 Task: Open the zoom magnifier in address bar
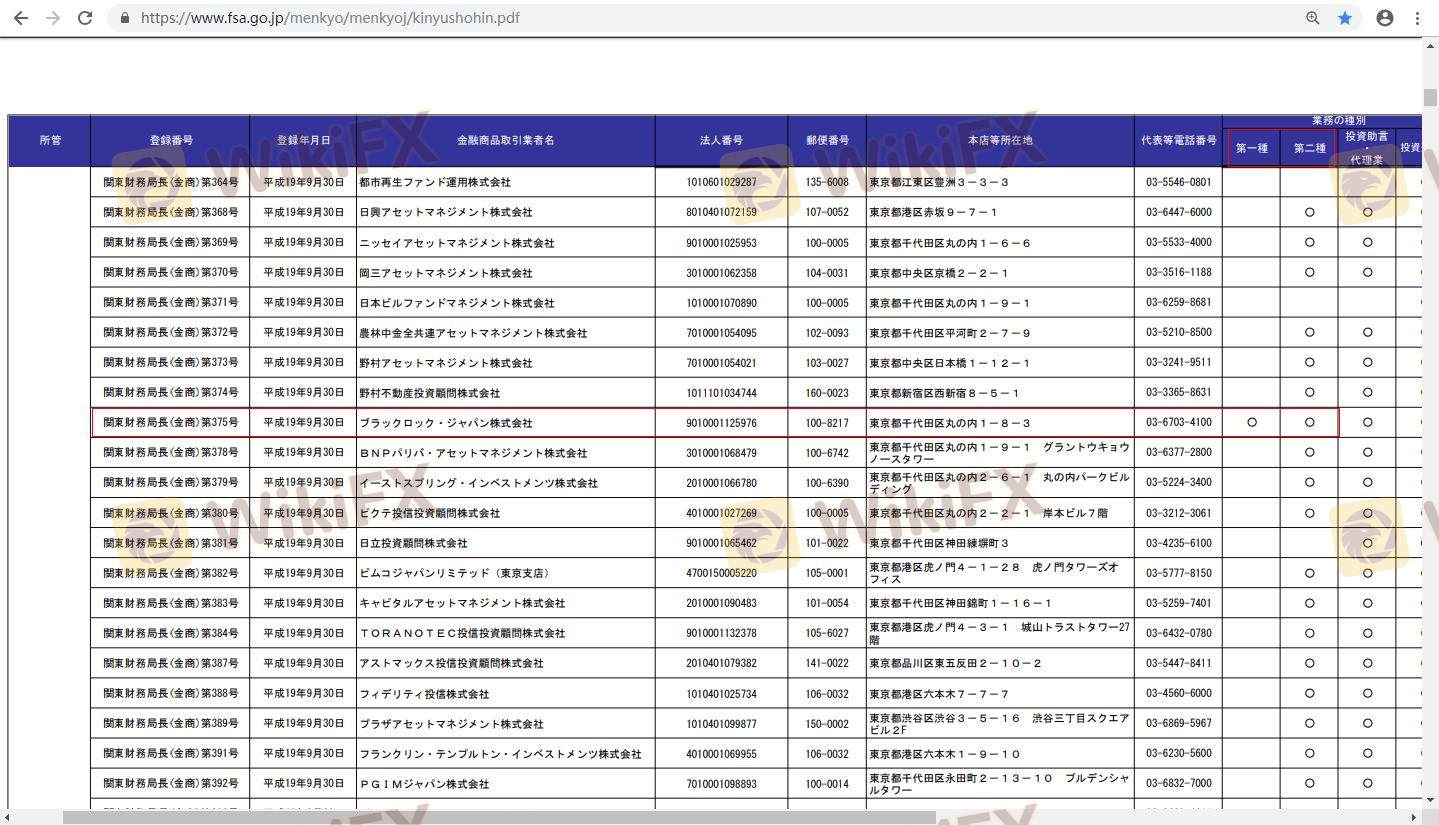(x=1313, y=18)
